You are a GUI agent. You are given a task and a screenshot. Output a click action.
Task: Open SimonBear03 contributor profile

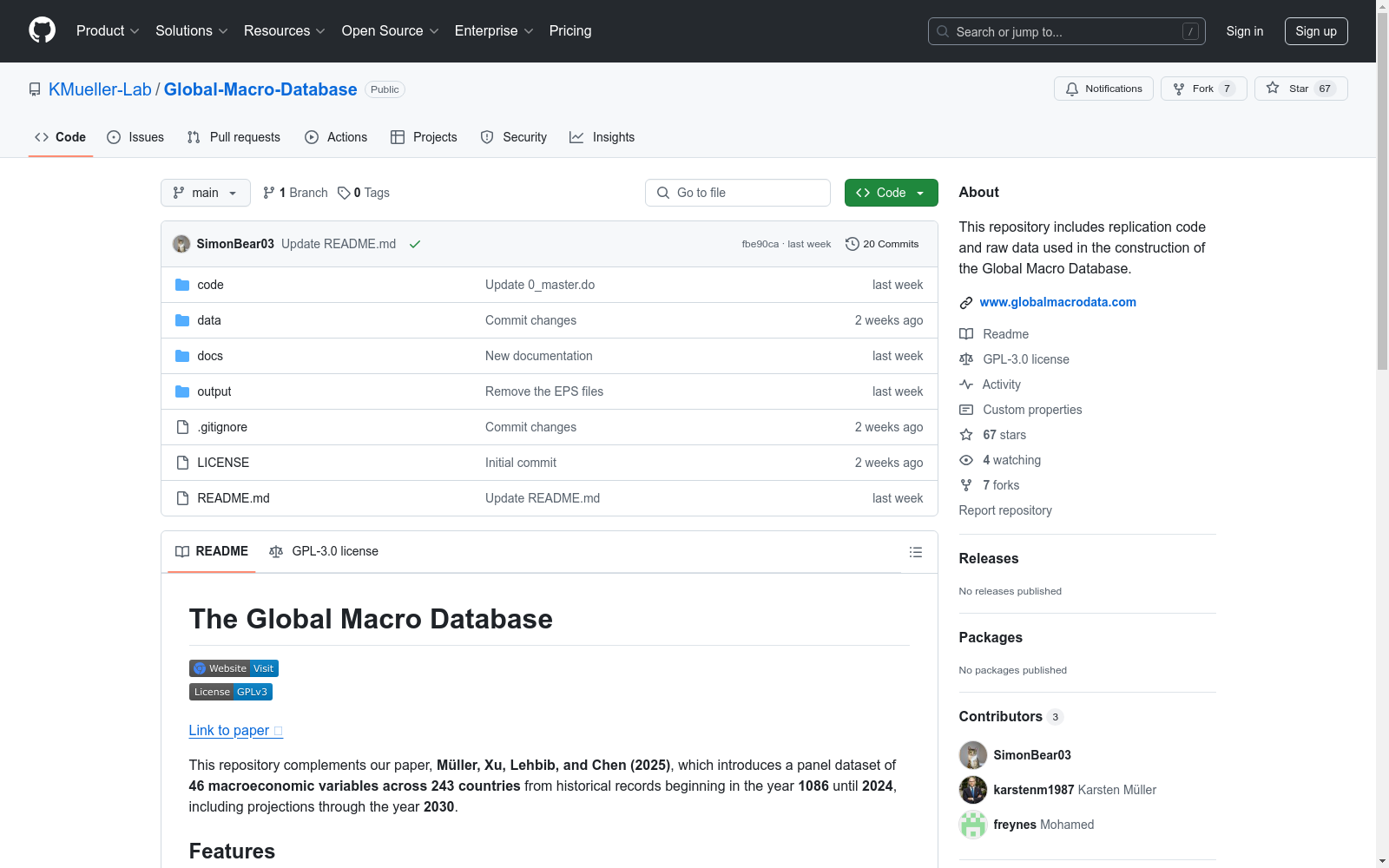(x=1032, y=755)
